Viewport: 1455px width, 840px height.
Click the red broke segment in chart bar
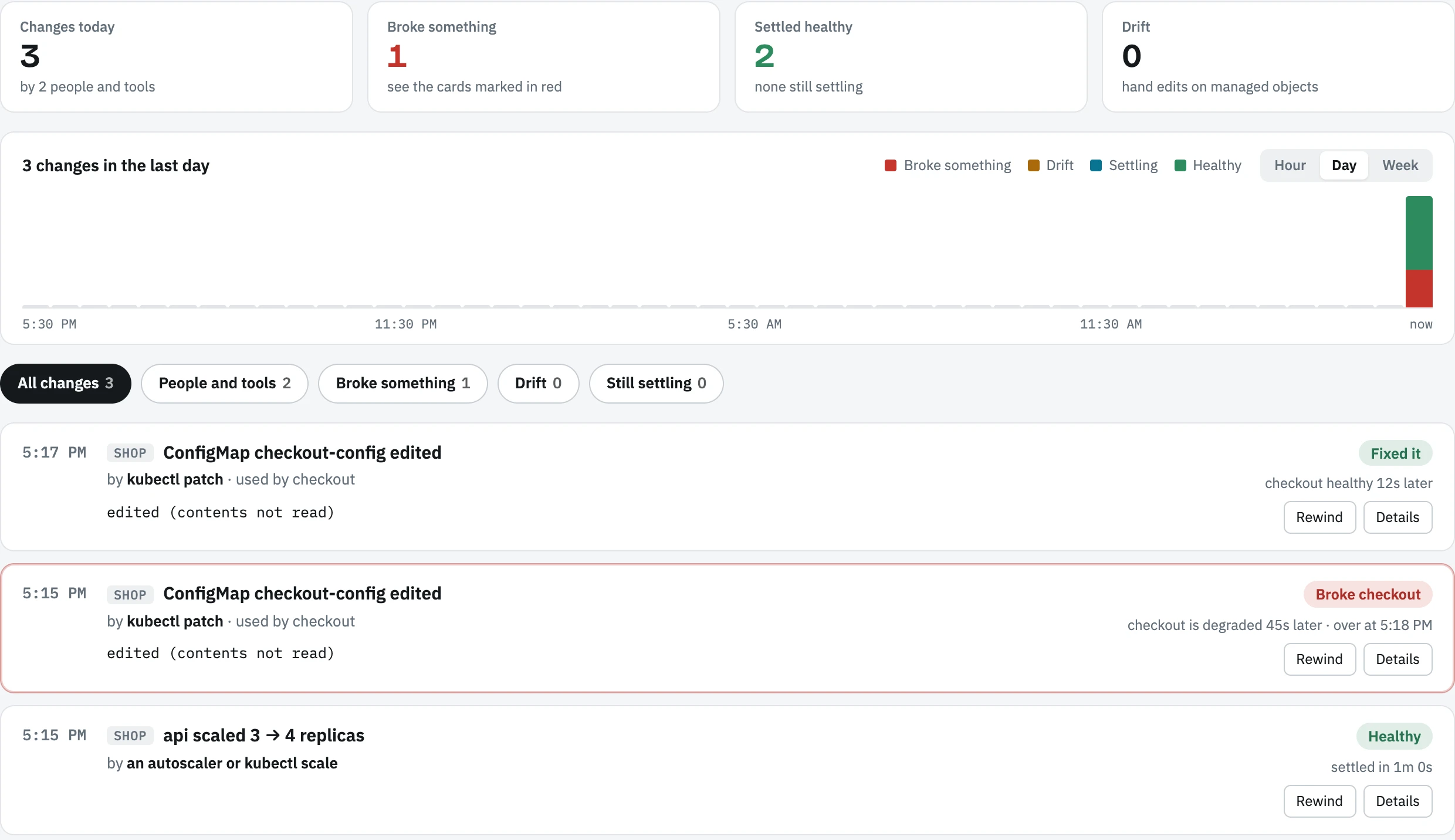coord(1419,288)
